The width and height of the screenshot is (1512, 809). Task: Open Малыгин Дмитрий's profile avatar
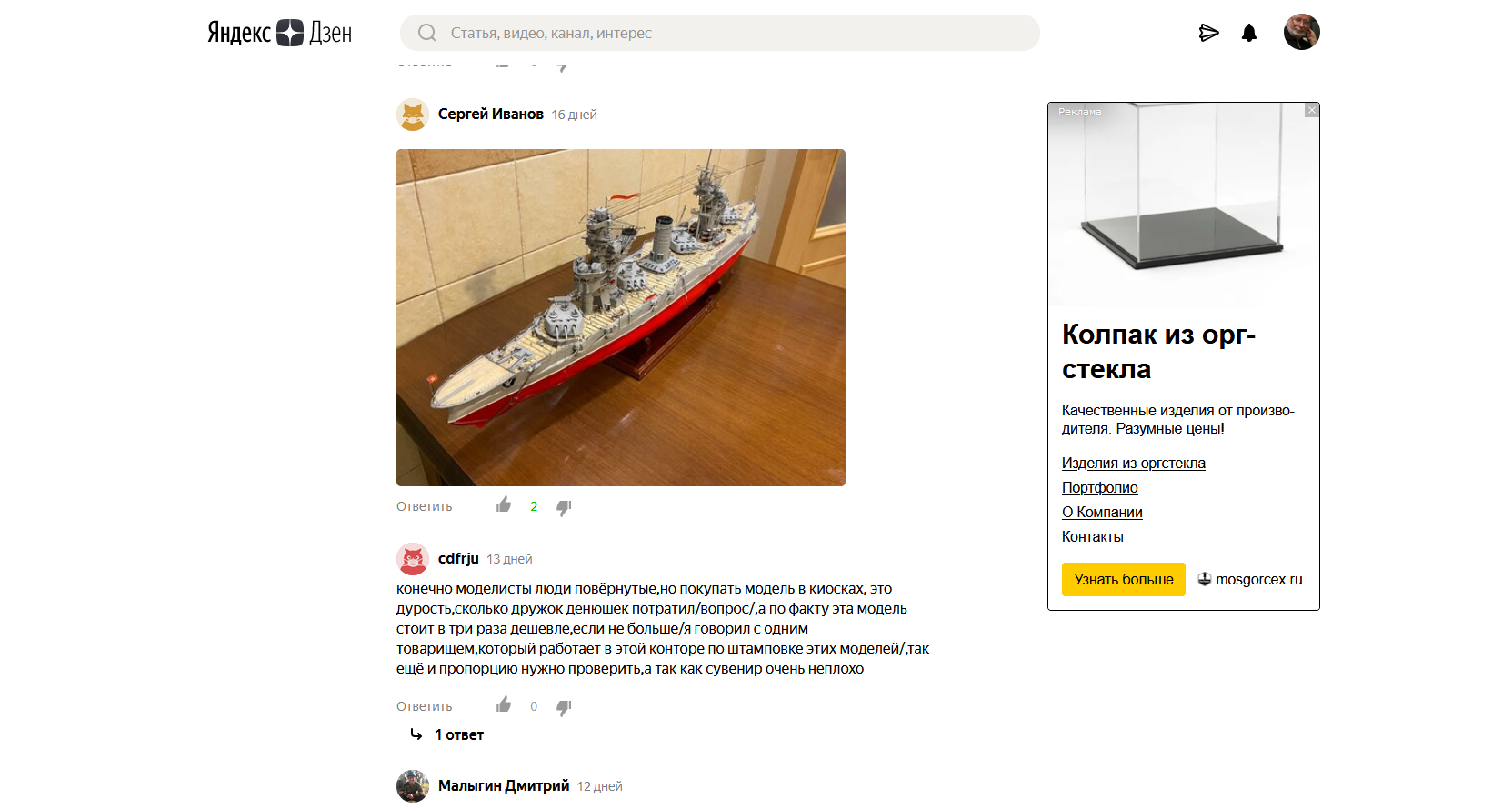[x=413, y=786]
